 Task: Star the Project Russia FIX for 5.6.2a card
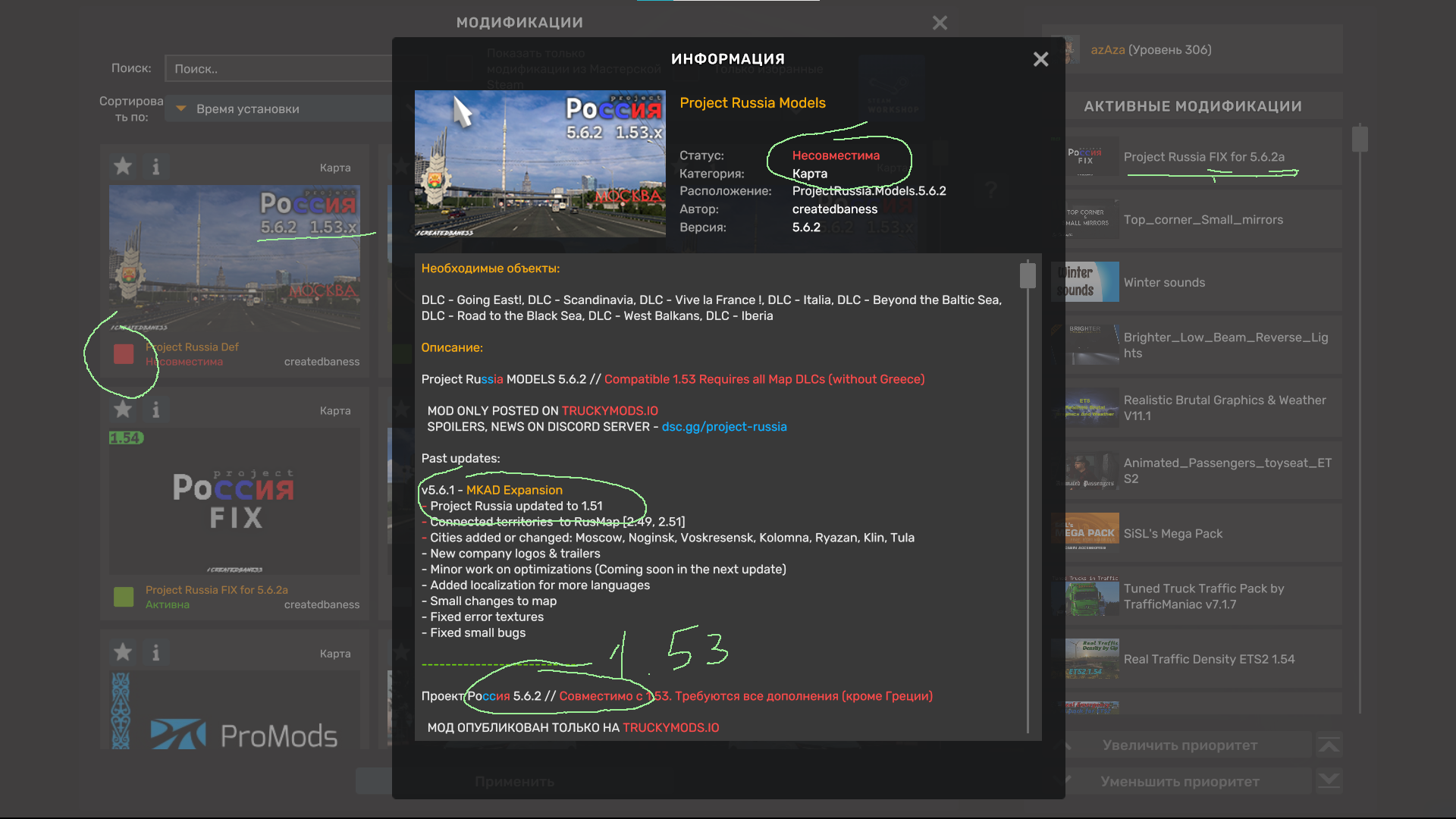pos(123,409)
